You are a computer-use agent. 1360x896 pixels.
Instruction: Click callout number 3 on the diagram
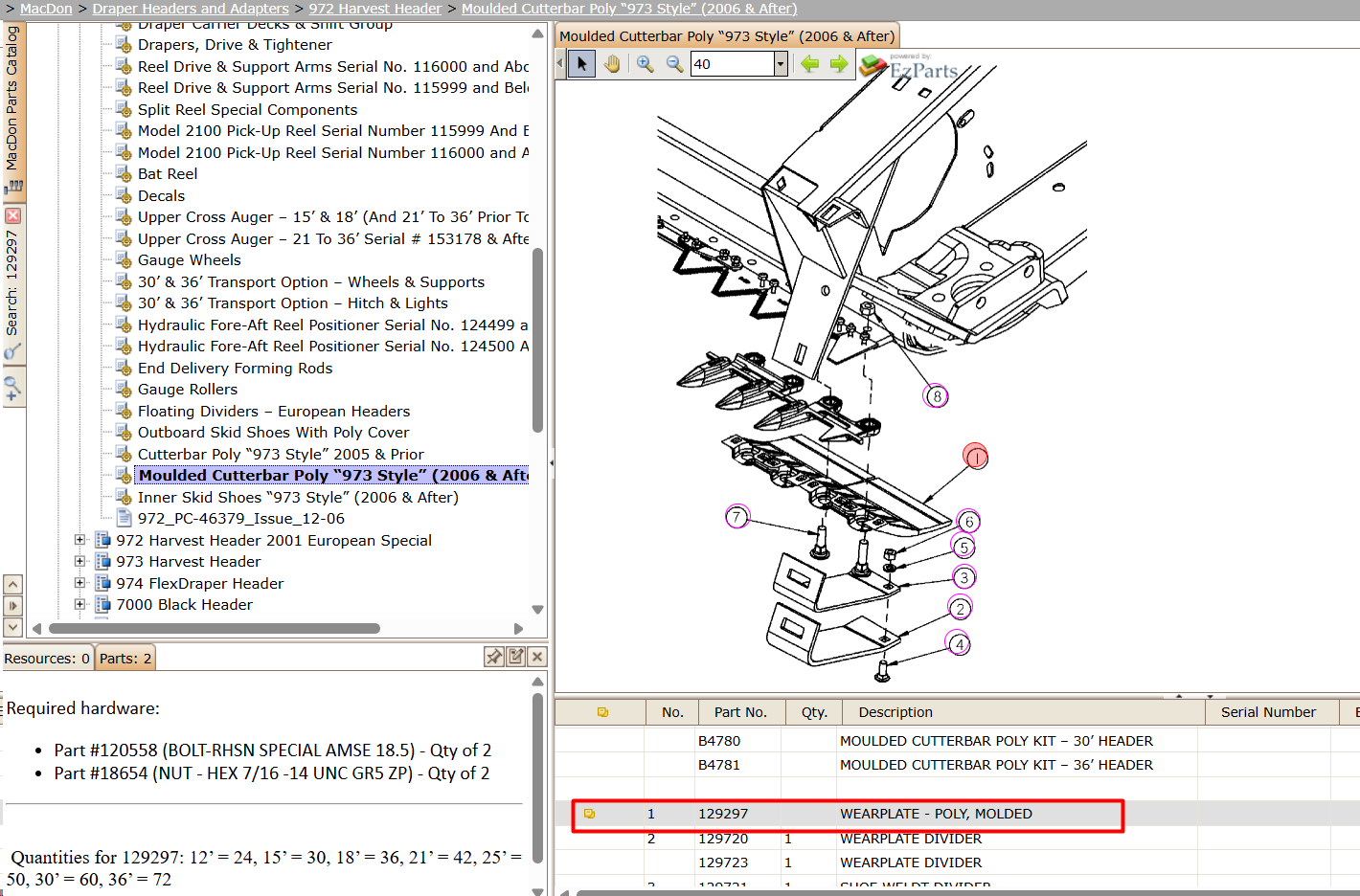point(963,577)
